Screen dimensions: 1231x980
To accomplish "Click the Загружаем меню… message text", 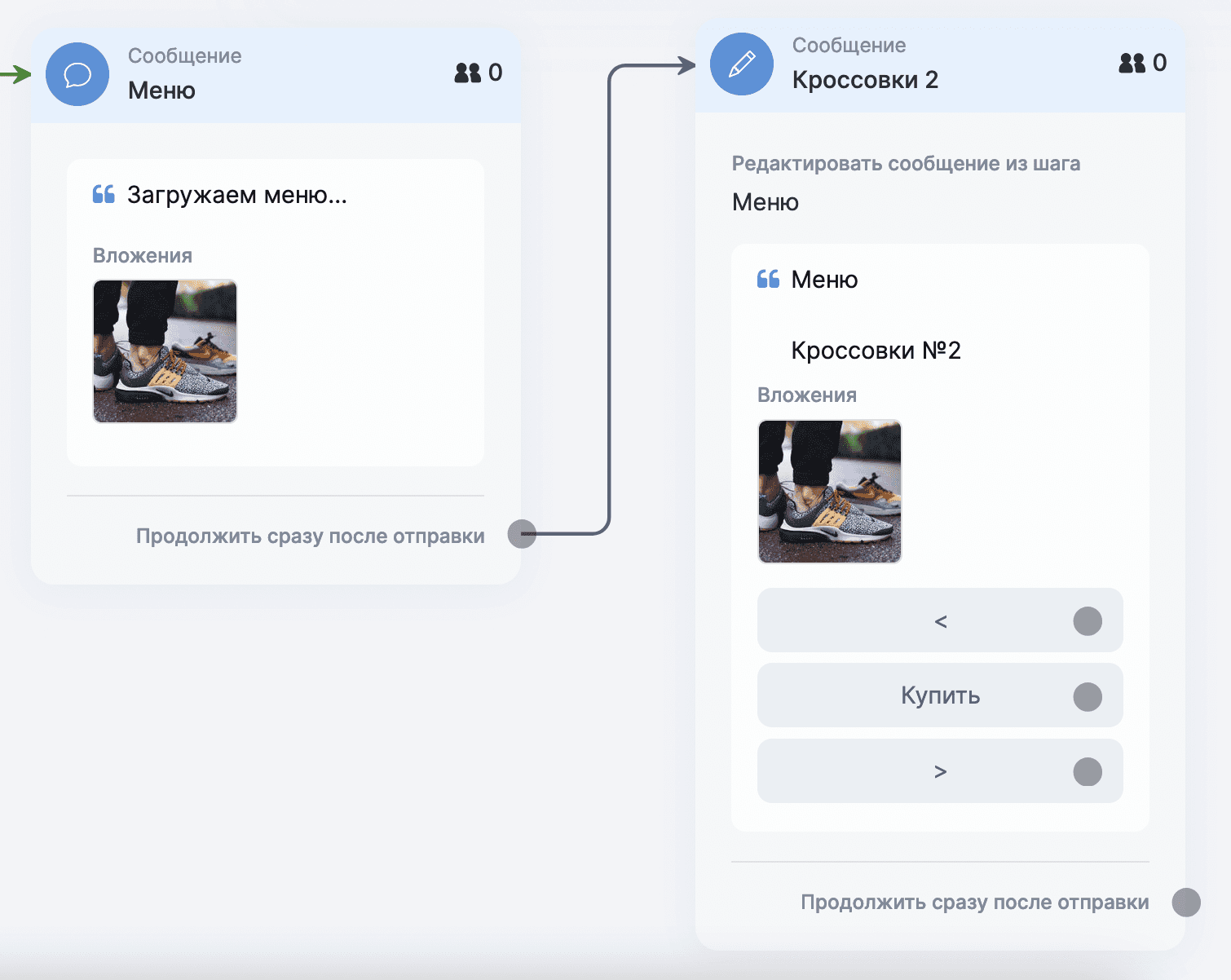I will click(237, 195).
